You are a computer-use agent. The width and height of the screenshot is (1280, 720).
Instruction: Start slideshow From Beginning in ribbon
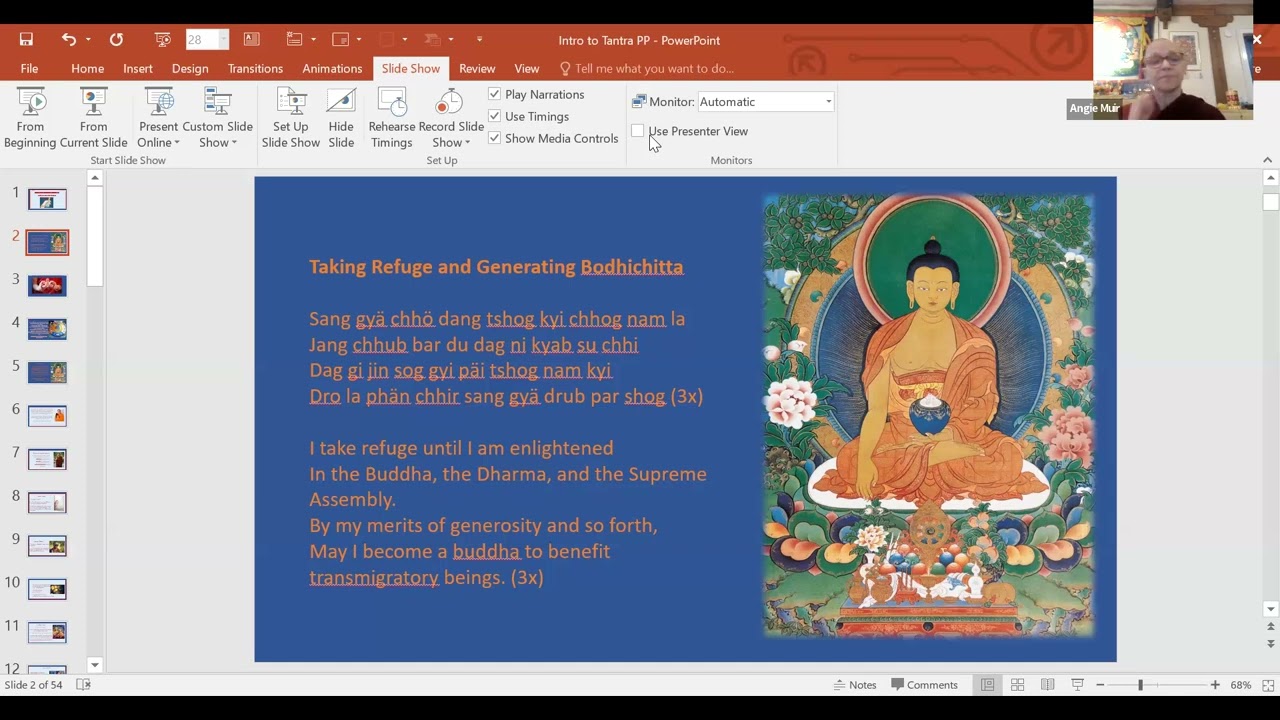[30, 118]
